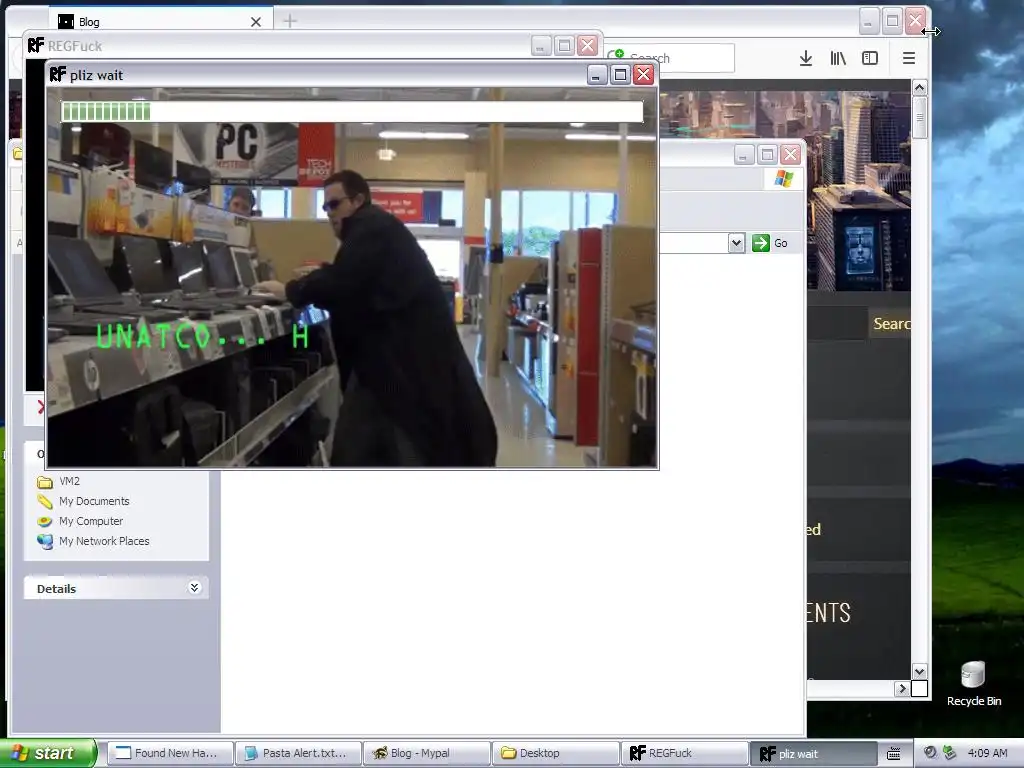Open the Explorer address bar dropdown

pos(736,243)
